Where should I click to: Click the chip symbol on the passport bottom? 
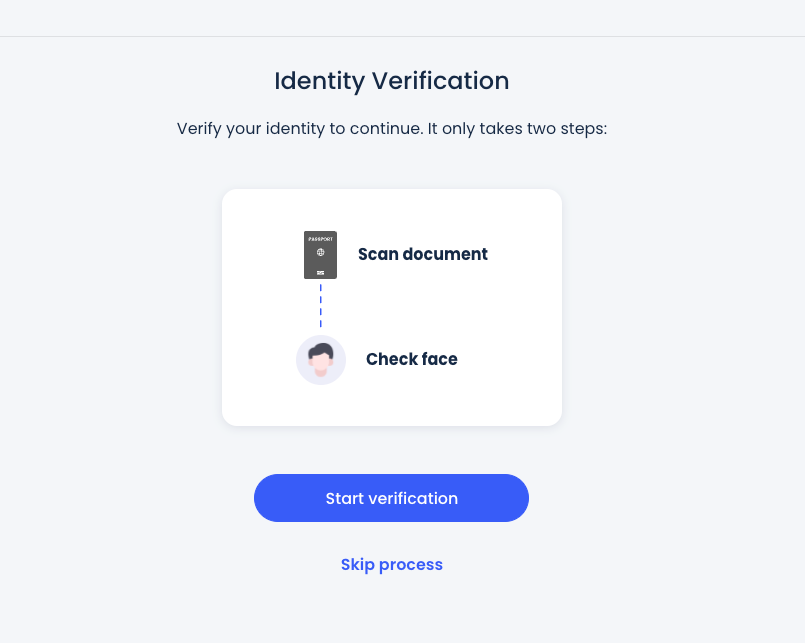click(x=320, y=272)
